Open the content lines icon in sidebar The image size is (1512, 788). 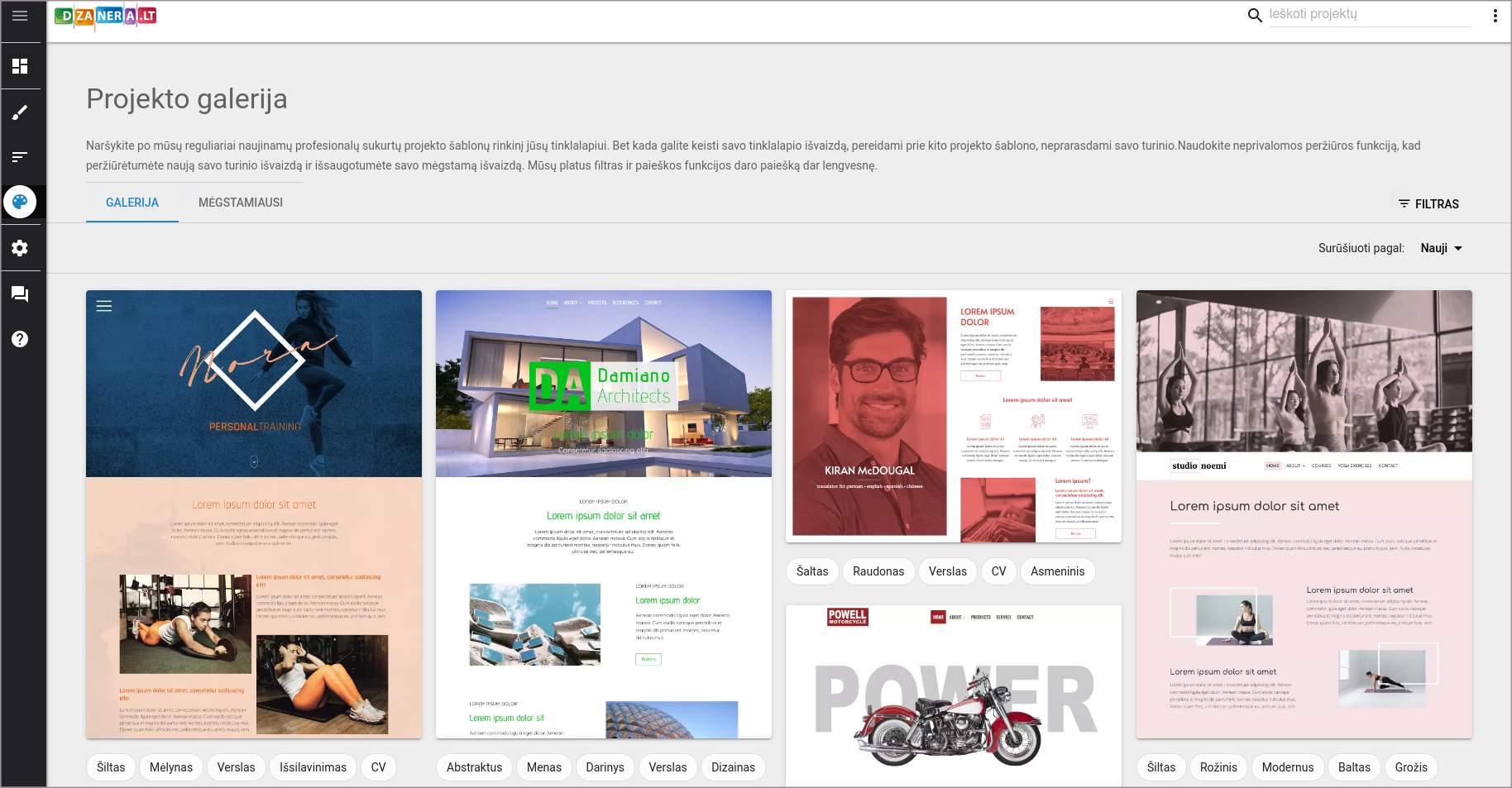click(20, 157)
